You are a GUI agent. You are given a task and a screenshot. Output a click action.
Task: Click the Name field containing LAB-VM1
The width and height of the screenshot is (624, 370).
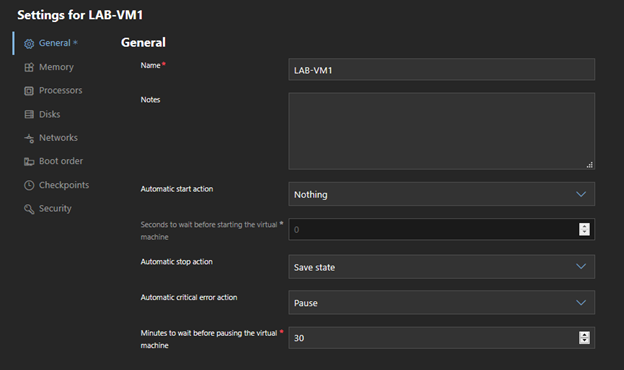441,70
